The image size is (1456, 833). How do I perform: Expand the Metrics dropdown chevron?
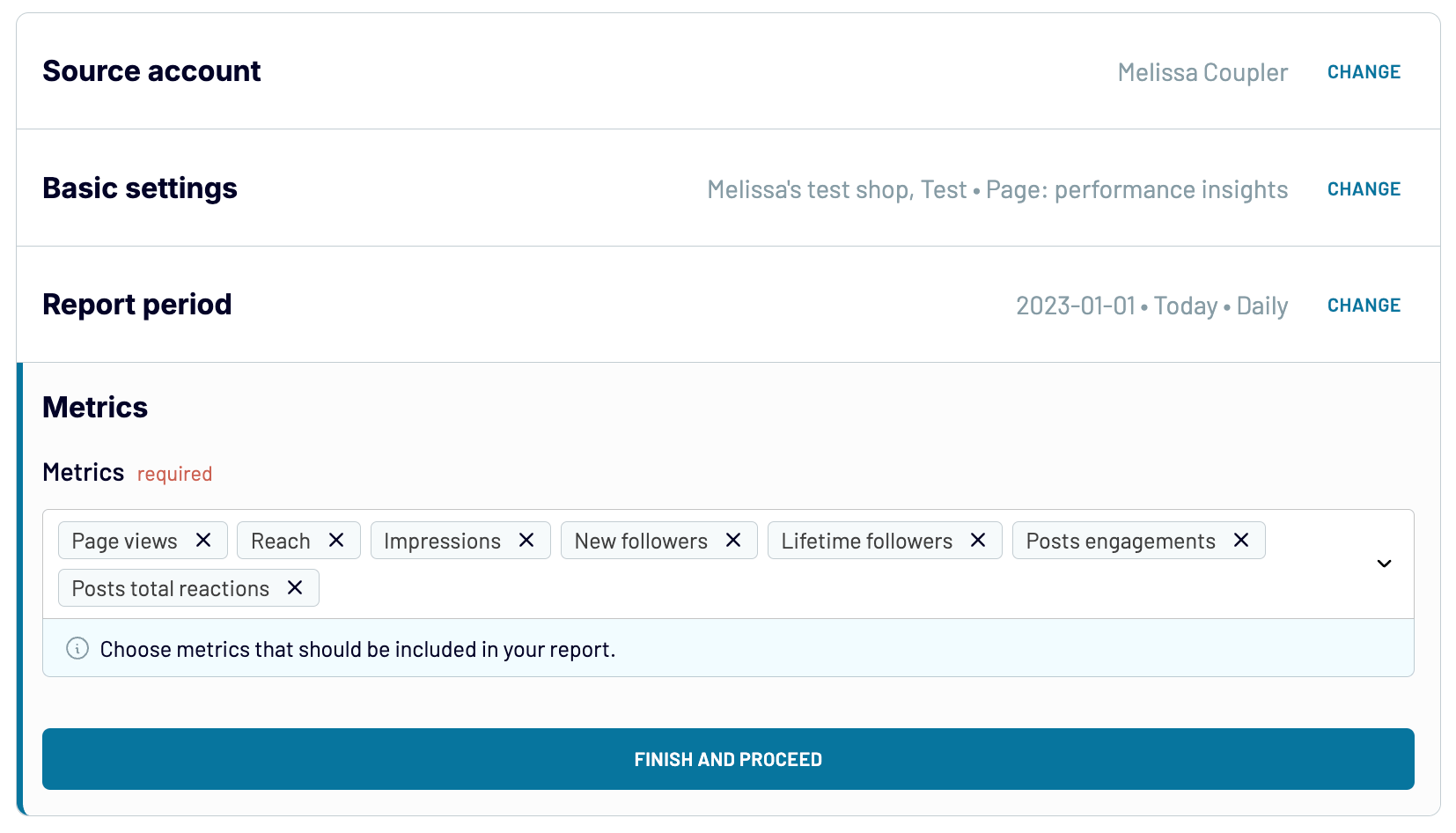coord(1384,564)
